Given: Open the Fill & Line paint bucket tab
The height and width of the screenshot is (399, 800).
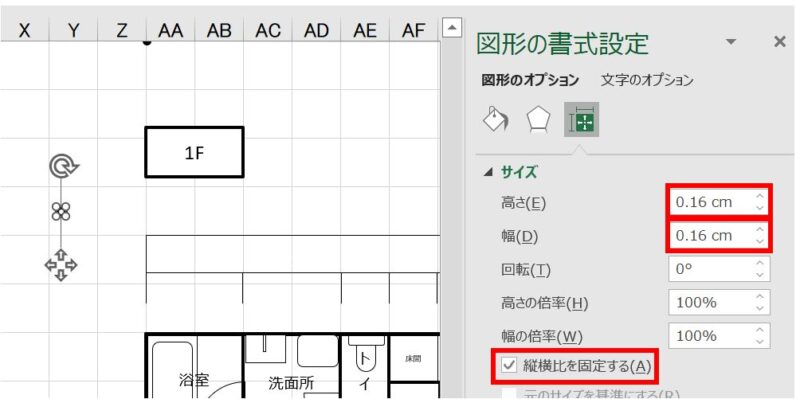Looking at the screenshot, I should point(495,119).
